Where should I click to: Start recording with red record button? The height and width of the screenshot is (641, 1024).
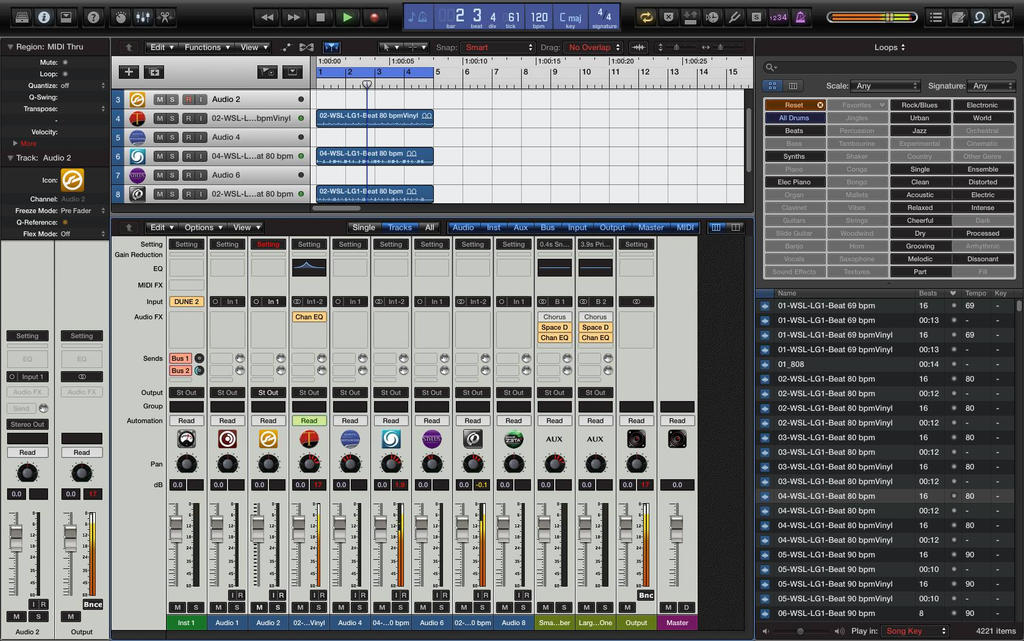point(374,18)
